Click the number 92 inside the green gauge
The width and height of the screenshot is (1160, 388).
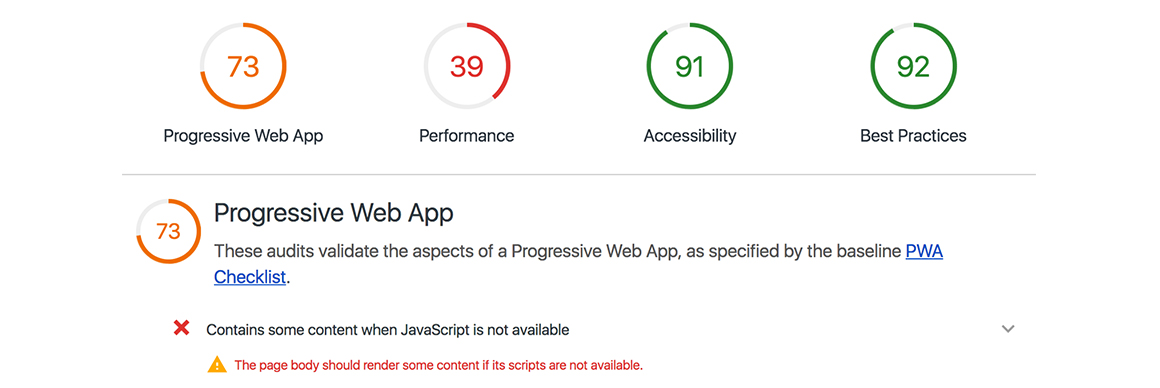click(913, 67)
